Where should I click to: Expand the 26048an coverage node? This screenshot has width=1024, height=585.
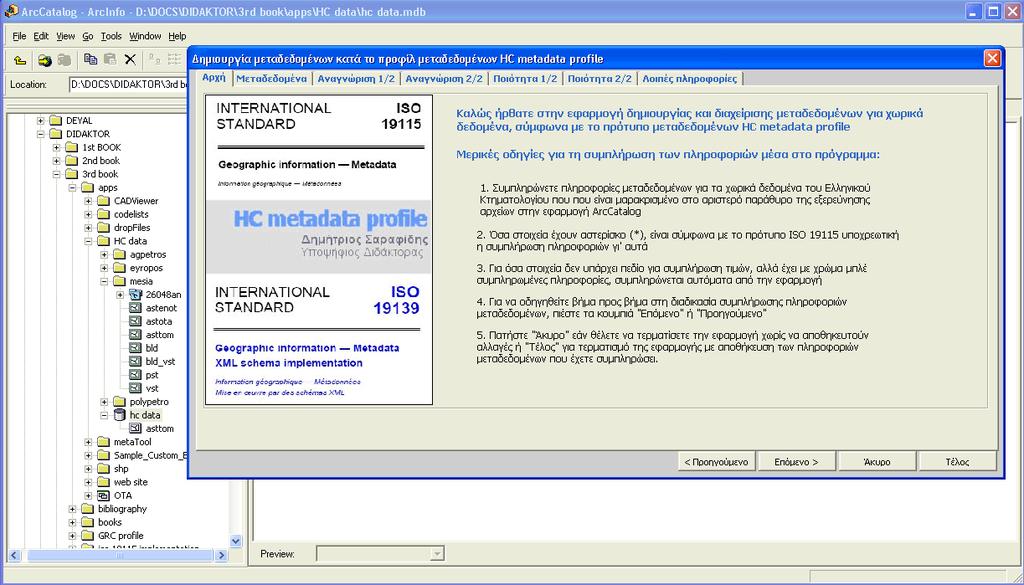tap(120, 294)
